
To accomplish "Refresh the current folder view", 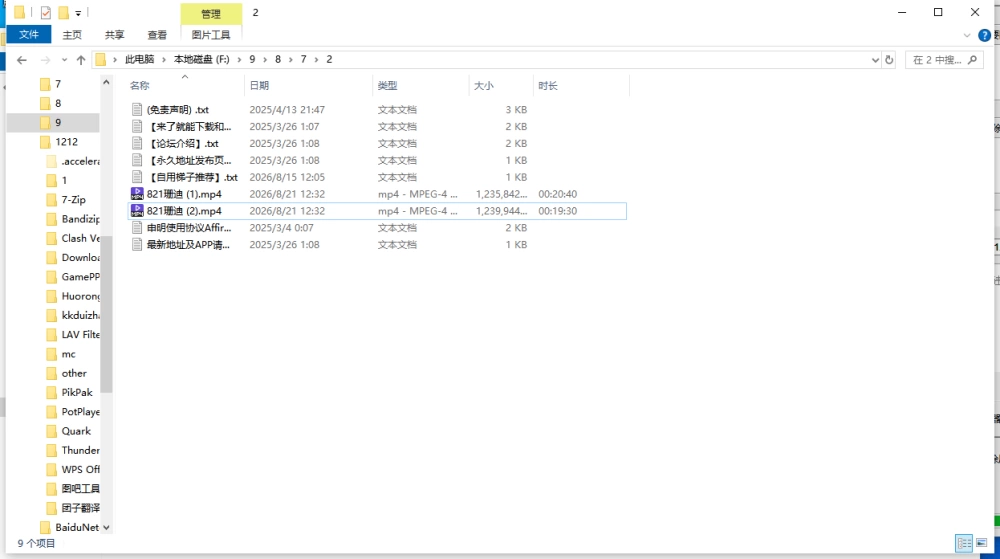I will coord(889,60).
